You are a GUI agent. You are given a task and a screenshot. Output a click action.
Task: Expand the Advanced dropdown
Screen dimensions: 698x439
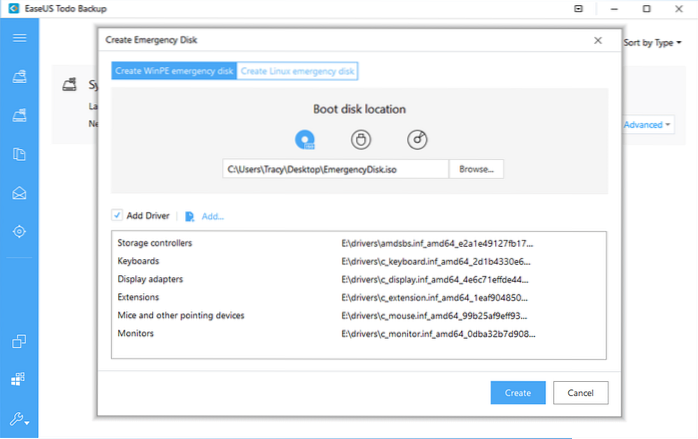click(x=647, y=125)
